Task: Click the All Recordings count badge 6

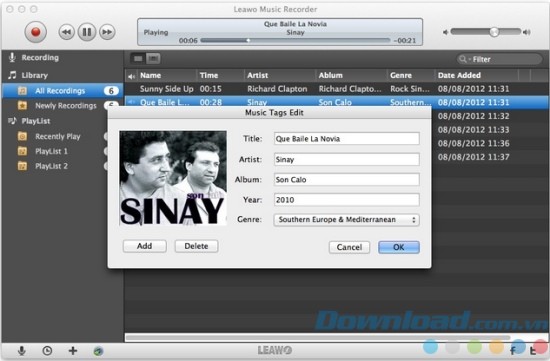Action: click(111, 91)
